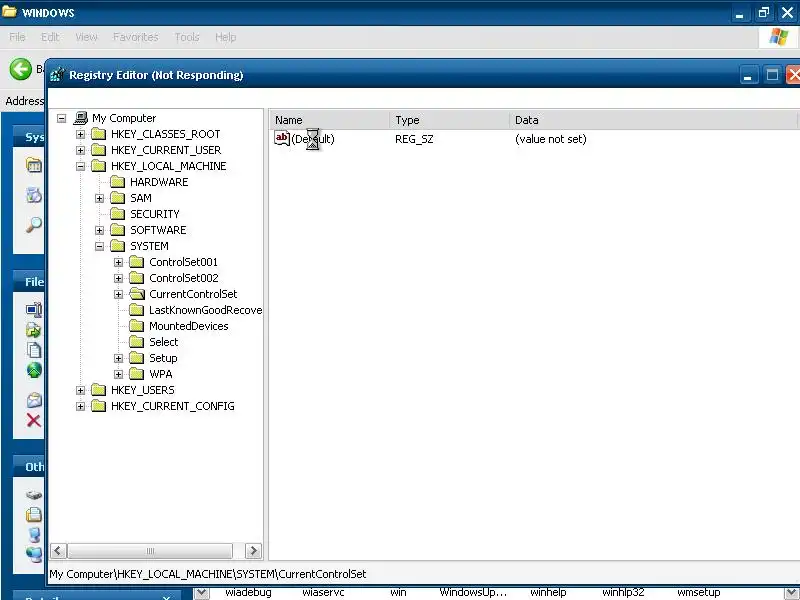Click the green Back arrow in WINDOWS window

[20, 69]
